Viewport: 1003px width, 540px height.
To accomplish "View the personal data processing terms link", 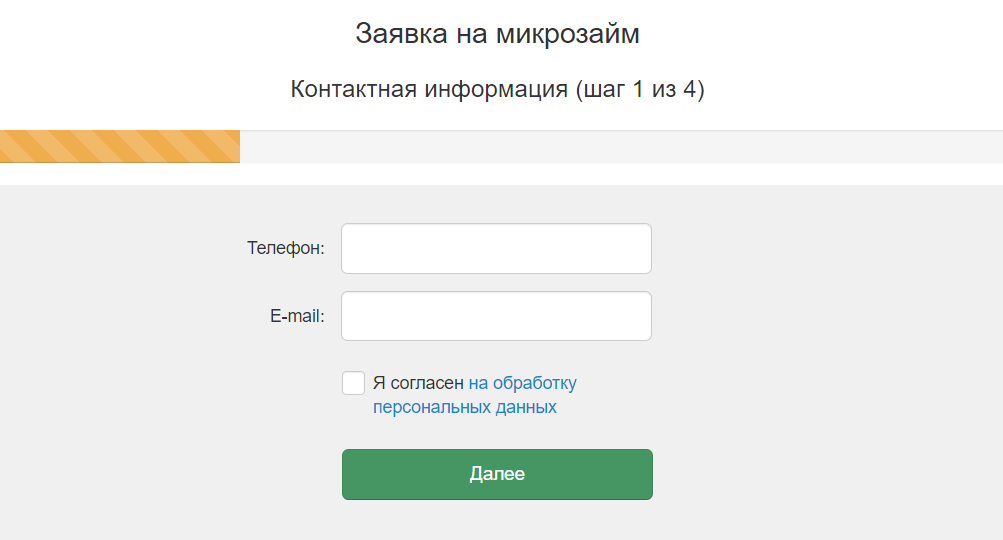I will coord(465,408).
